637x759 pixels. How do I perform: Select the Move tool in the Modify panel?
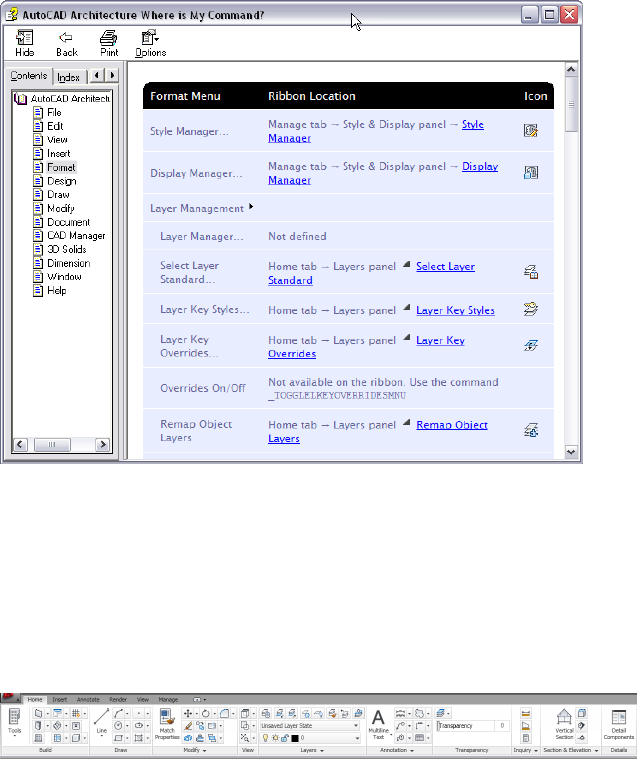[x=188, y=713]
